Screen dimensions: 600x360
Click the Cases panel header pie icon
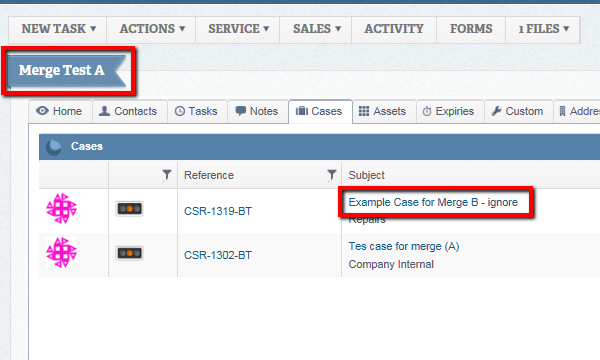(x=54, y=147)
